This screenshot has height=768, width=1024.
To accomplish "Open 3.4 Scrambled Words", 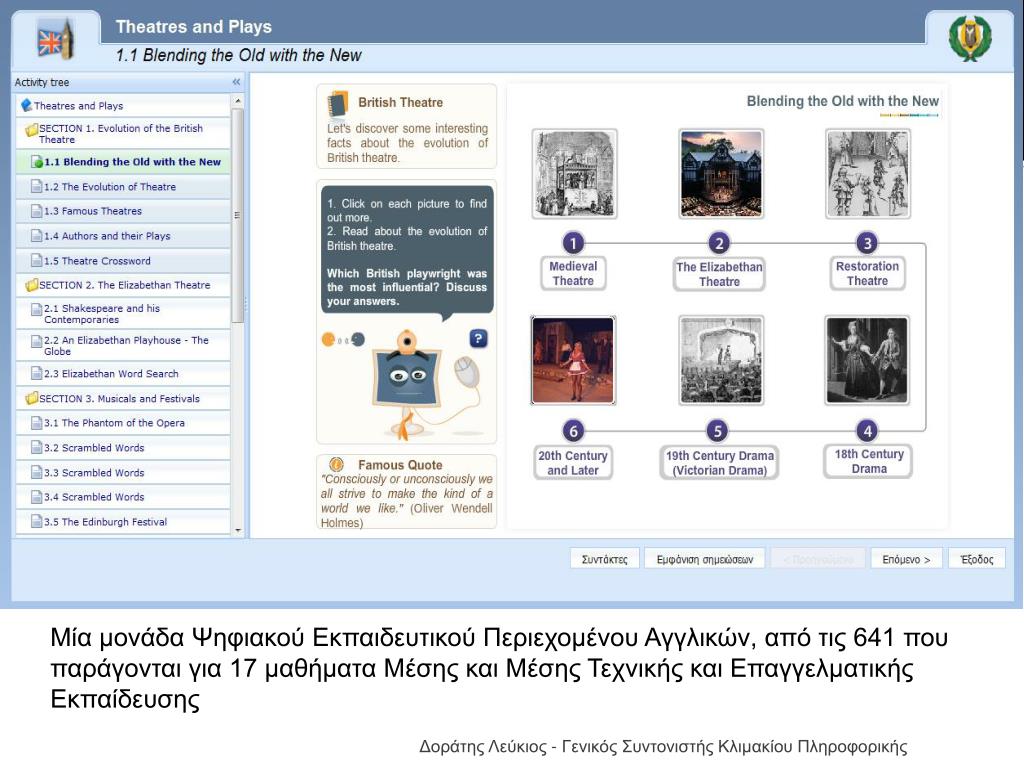I will coord(123,497).
